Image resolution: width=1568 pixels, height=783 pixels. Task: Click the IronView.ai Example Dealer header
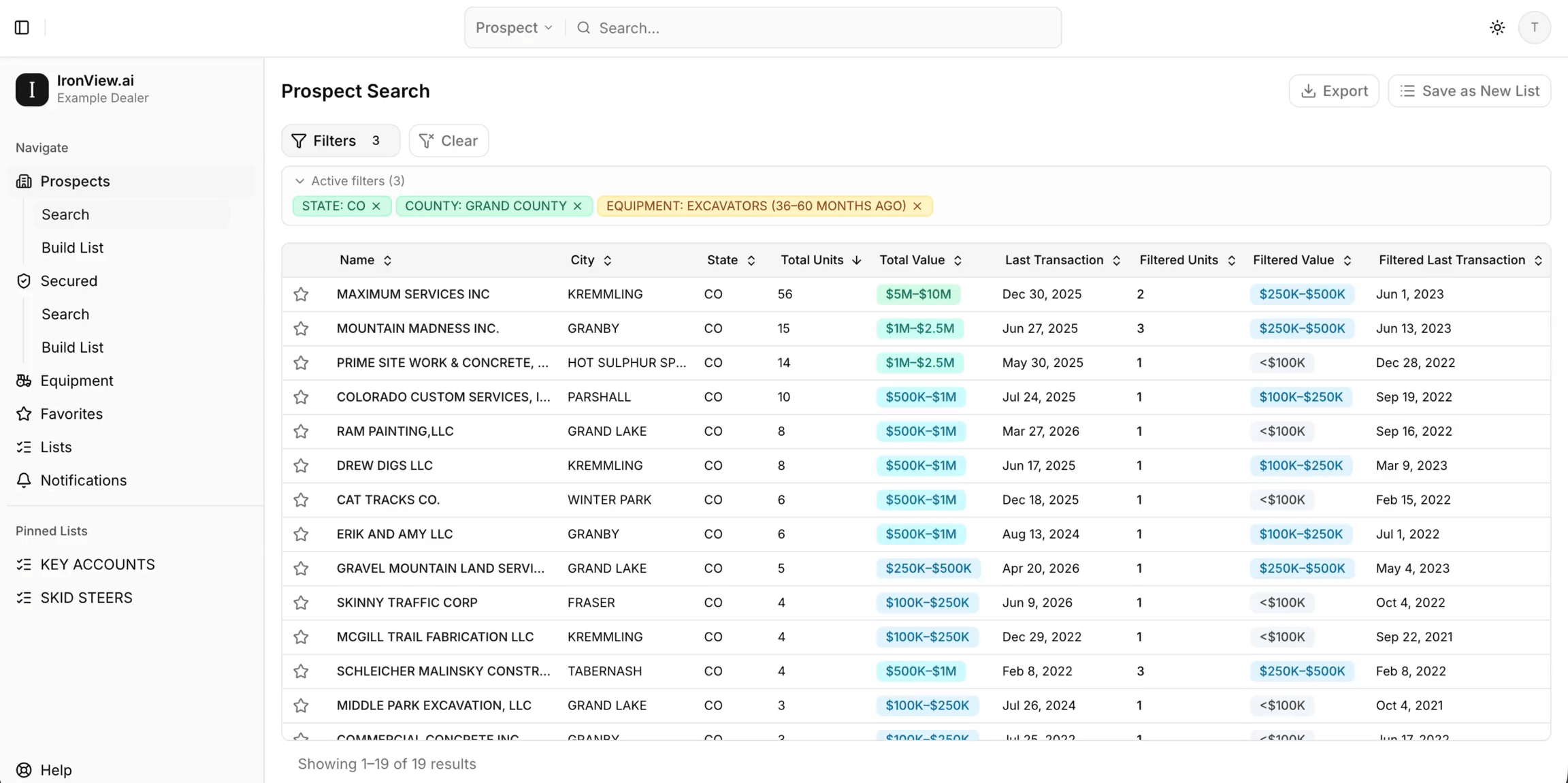pyautogui.click(x=131, y=89)
